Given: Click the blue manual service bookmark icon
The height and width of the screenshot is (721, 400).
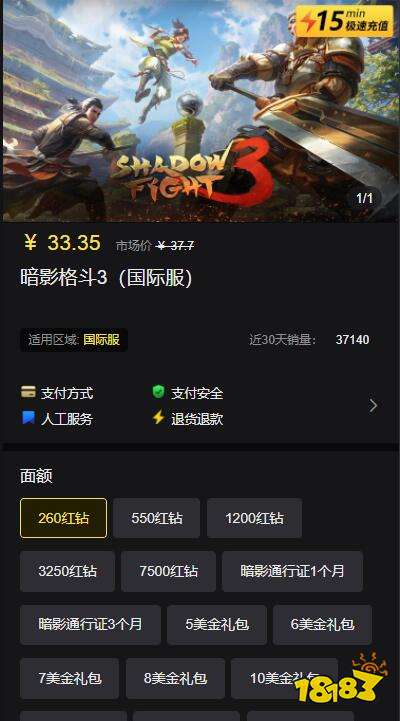Looking at the screenshot, I should point(28,418).
